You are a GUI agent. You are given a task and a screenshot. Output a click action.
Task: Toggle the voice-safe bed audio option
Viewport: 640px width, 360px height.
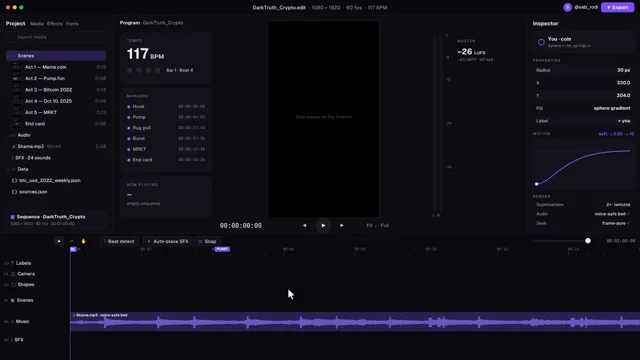point(612,214)
